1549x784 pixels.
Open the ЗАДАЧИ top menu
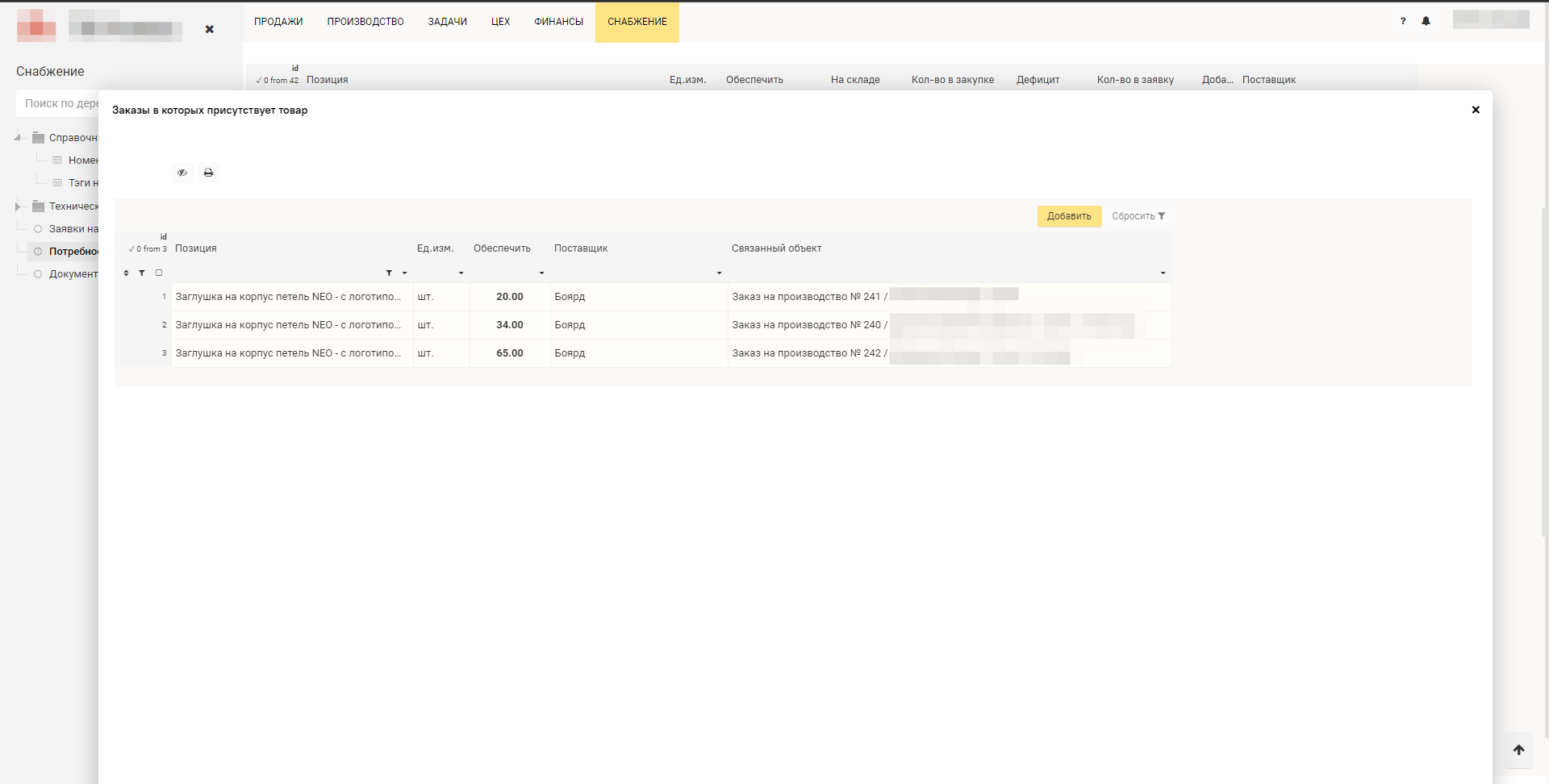[448, 22]
